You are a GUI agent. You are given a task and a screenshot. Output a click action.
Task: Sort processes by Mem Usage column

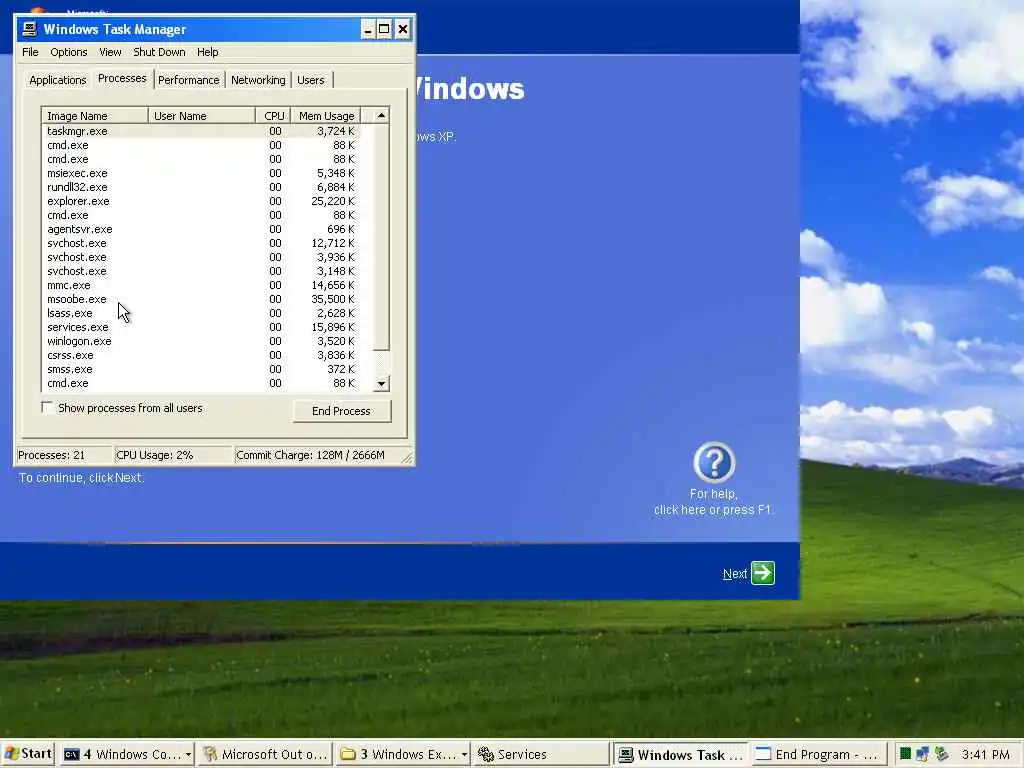tap(326, 116)
